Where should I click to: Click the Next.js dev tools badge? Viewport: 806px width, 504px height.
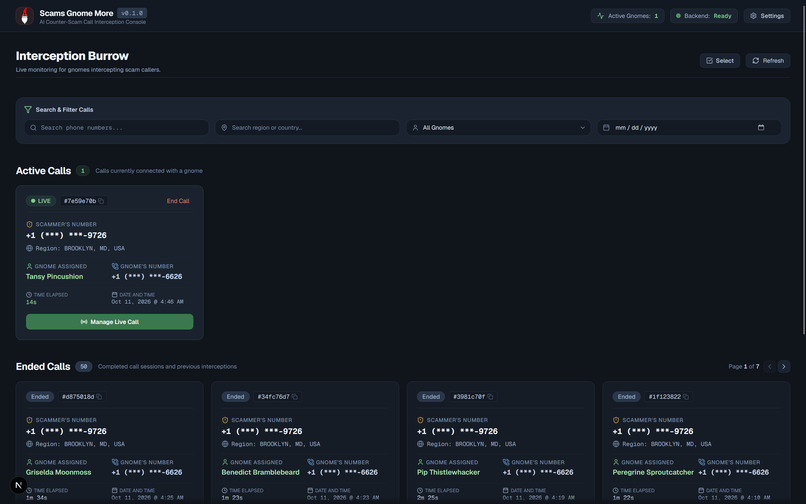point(19,485)
